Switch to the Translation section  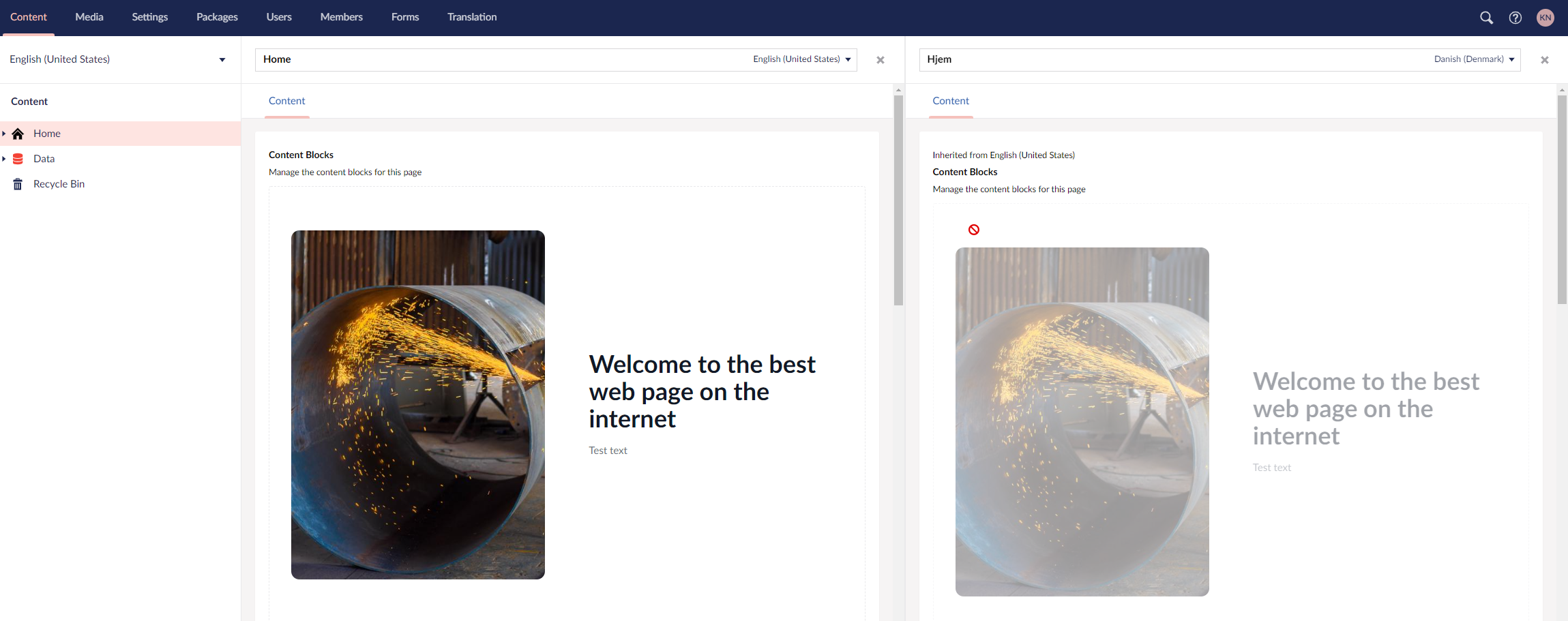coord(471,16)
